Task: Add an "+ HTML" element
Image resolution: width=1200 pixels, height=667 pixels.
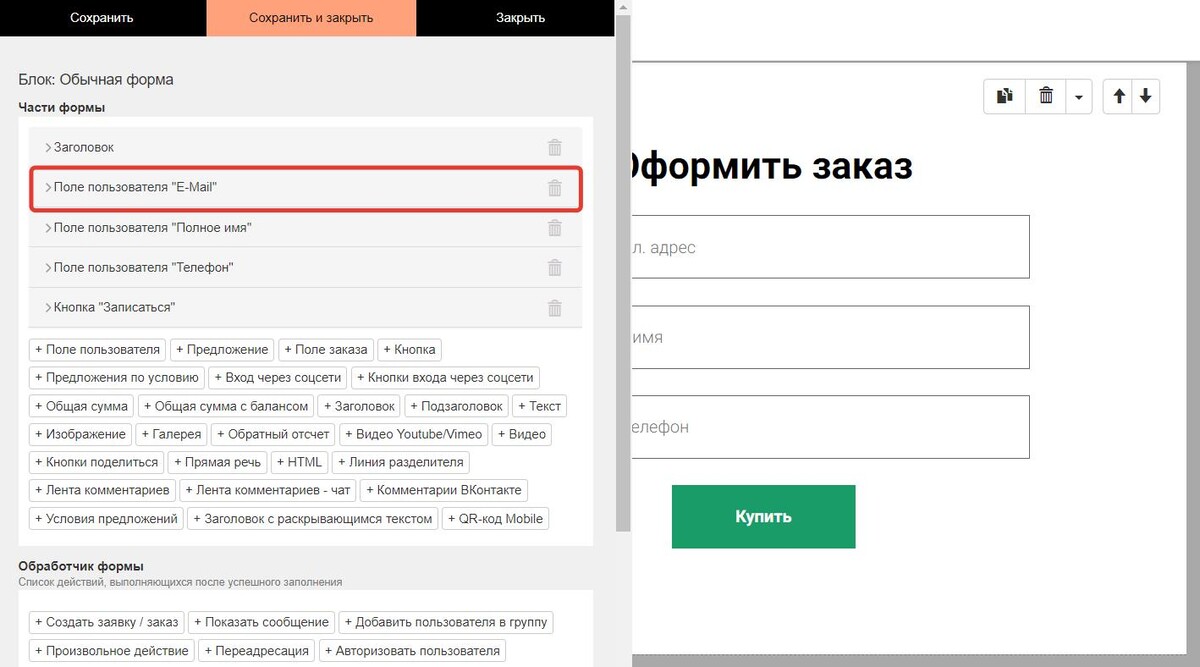Action: [x=299, y=462]
